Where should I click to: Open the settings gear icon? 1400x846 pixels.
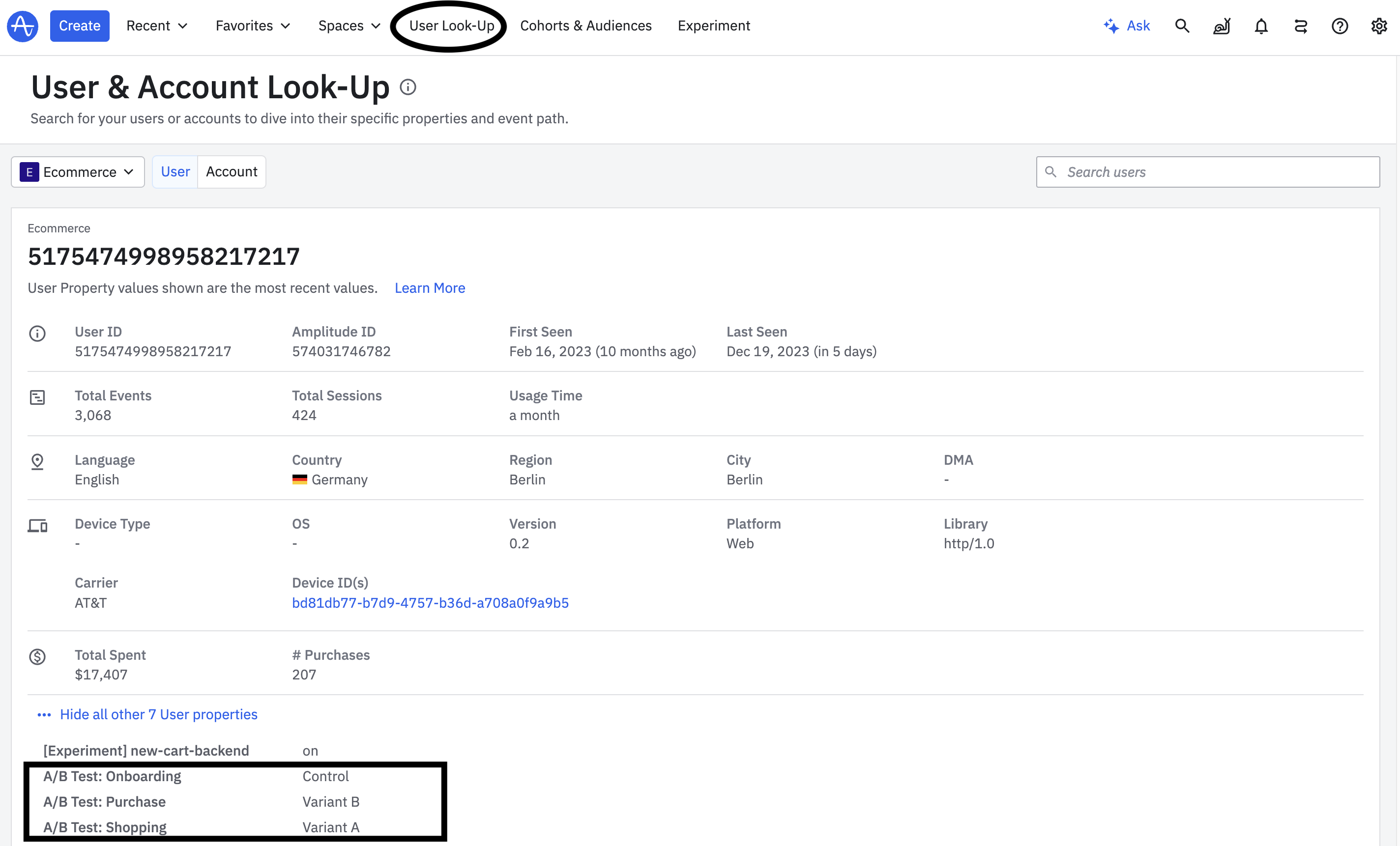[1379, 26]
